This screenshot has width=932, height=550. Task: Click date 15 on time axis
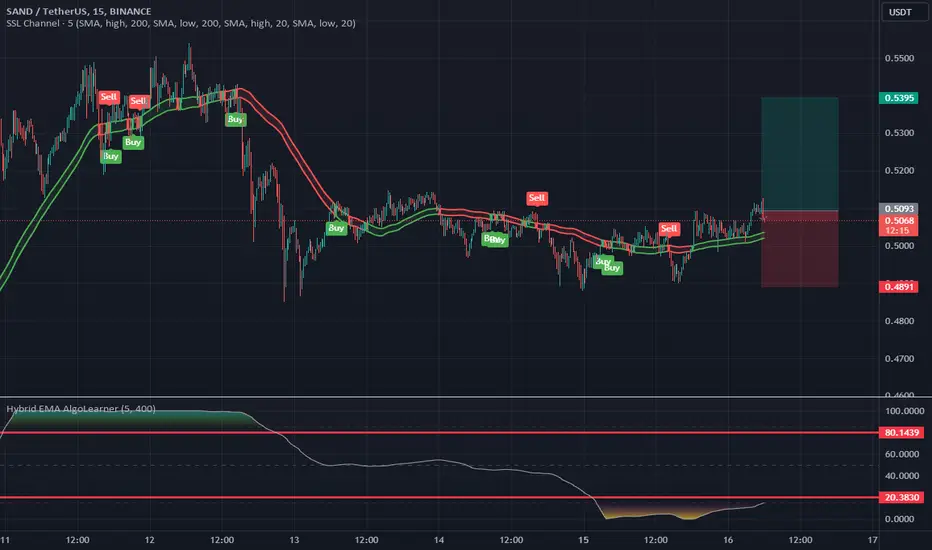point(584,540)
